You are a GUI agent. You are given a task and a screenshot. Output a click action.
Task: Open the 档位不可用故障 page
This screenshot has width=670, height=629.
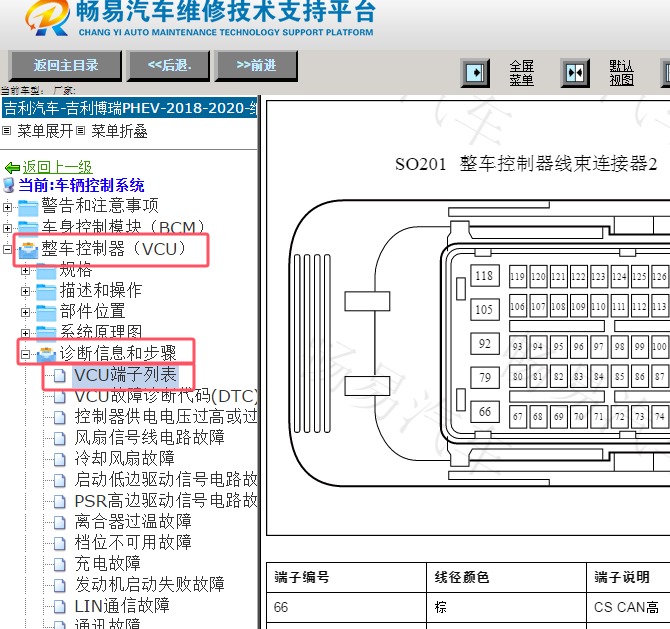pos(133,542)
